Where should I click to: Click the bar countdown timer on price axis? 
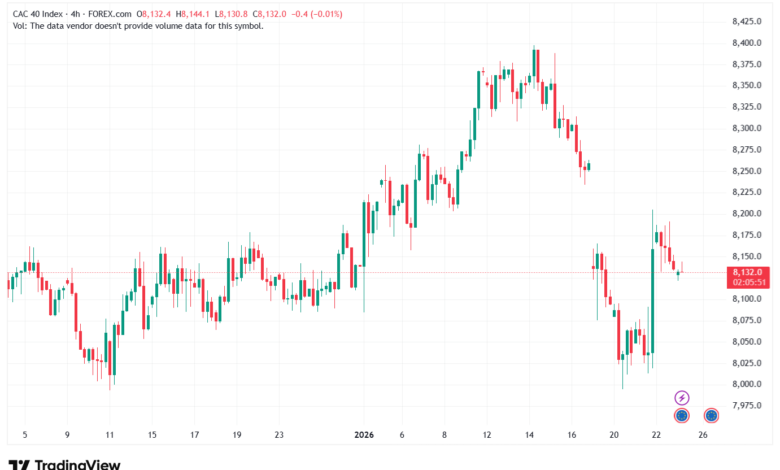coord(747,282)
